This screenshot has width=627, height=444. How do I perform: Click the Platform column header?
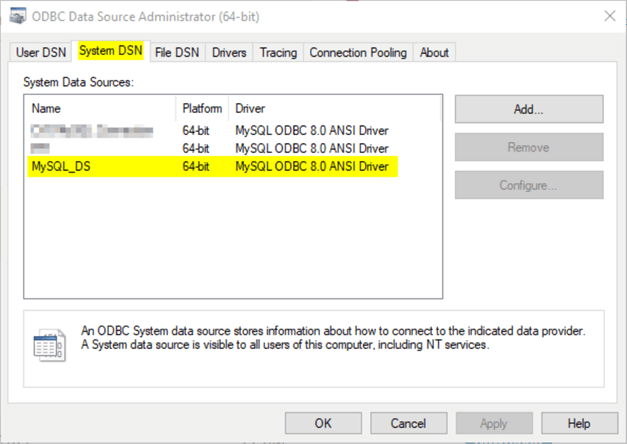(x=202, y=108)
